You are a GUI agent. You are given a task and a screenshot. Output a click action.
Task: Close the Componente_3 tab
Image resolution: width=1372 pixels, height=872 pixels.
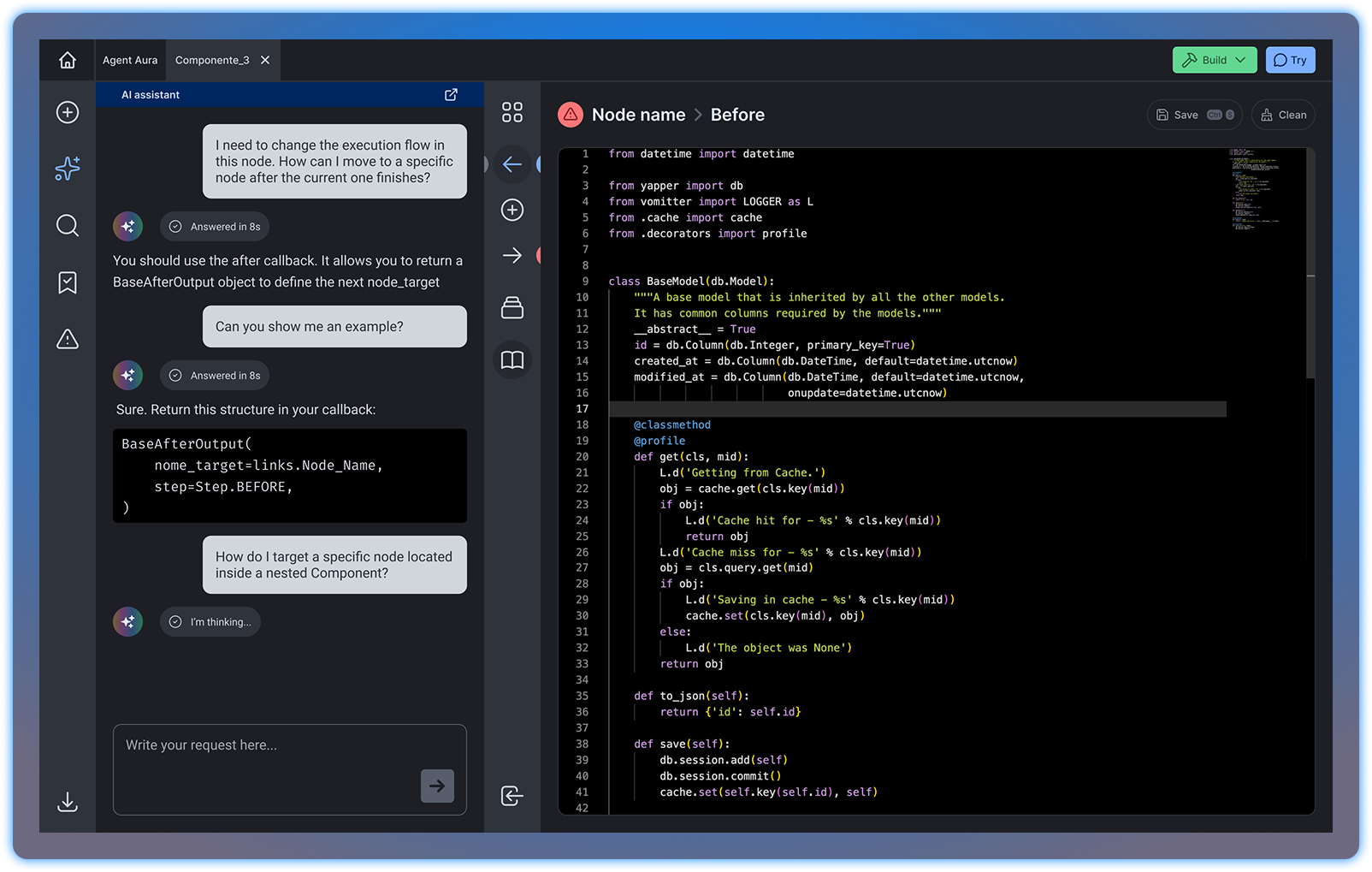(x=265, y=60)
